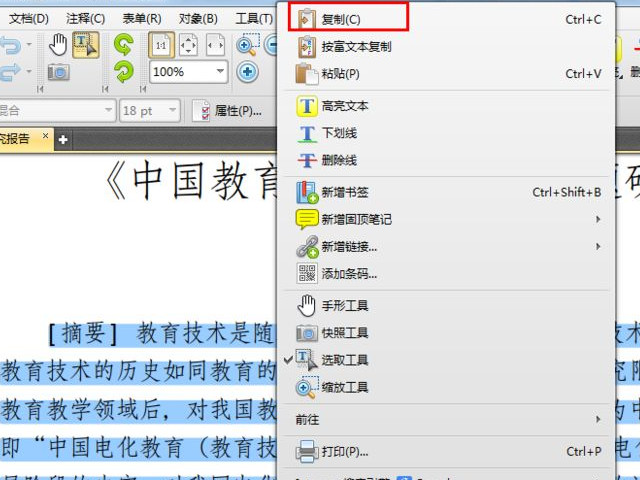This screenshot has width=640, height=480.
Task: Choose Print (打印) from context menu
Action: (448, 451)
